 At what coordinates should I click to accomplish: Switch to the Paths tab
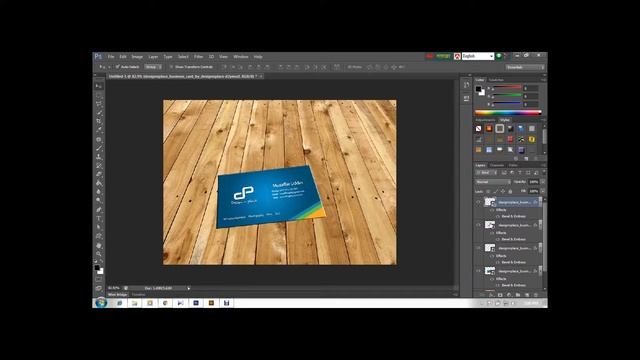(x=513, y=165)
